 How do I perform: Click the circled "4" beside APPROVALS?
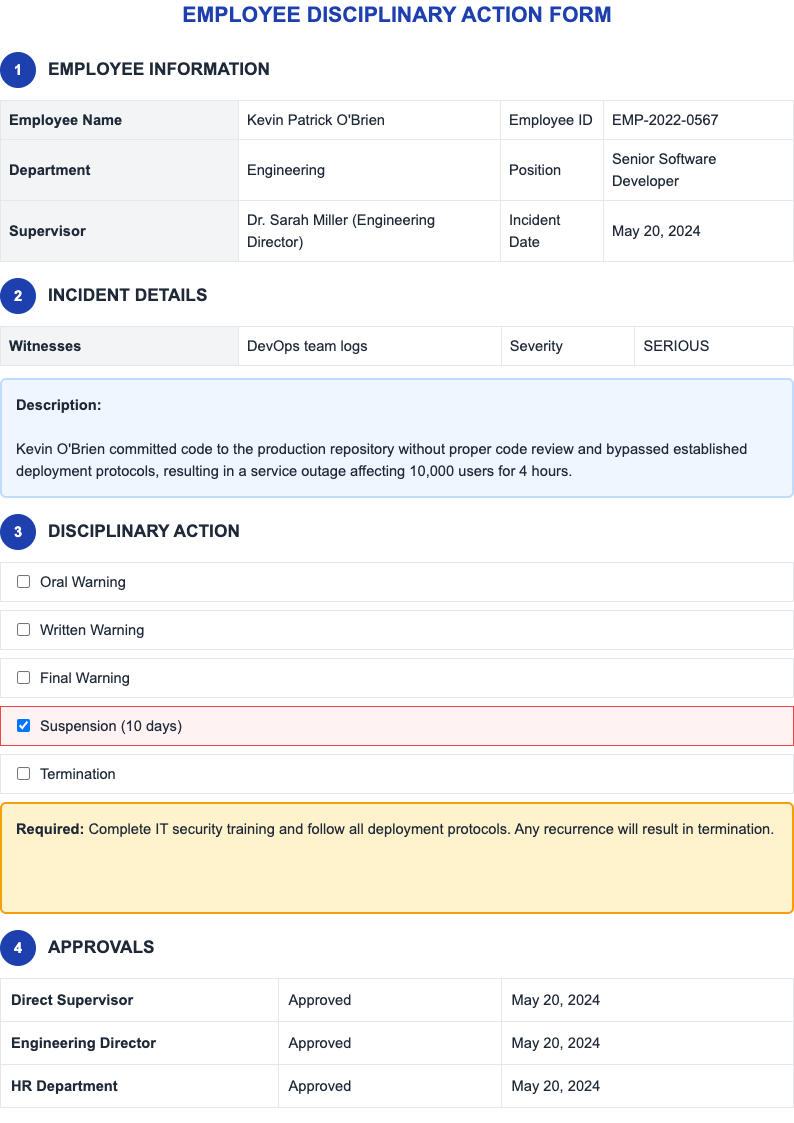pyautogui.click(x=18, y=948)
